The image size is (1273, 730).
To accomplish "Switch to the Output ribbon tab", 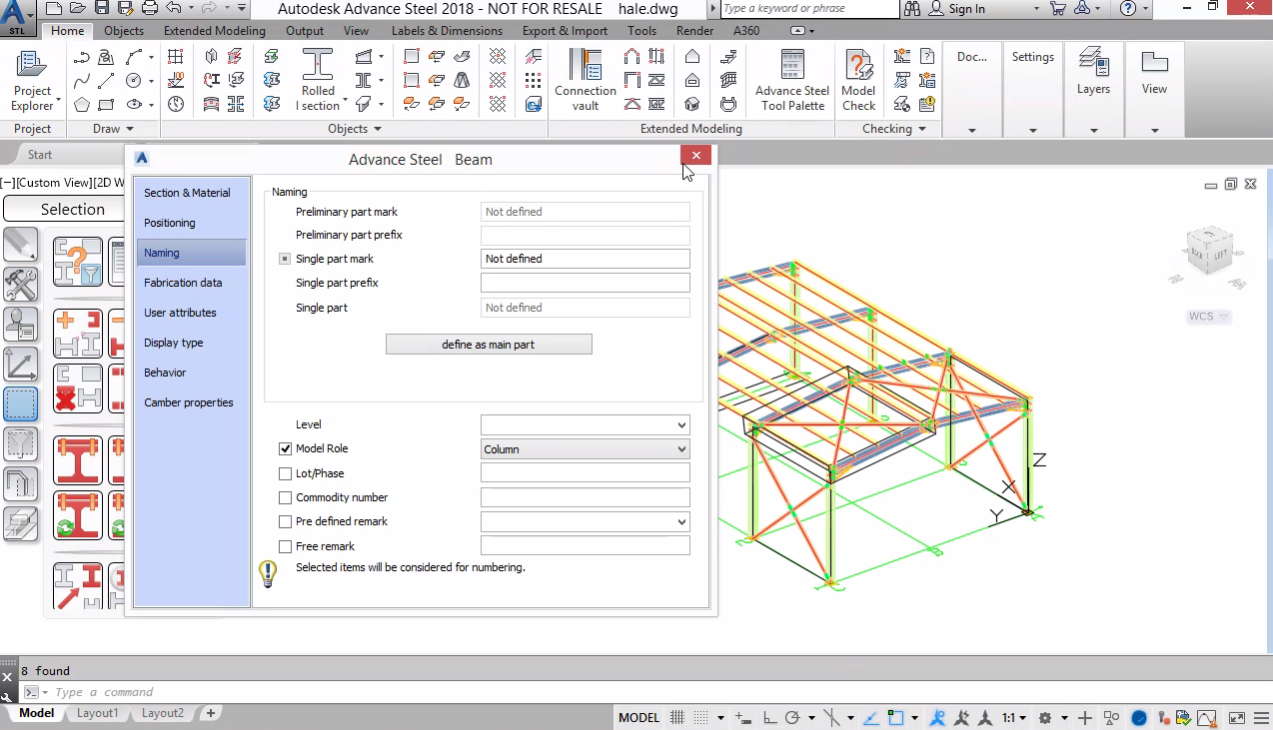I will (305, 31).
